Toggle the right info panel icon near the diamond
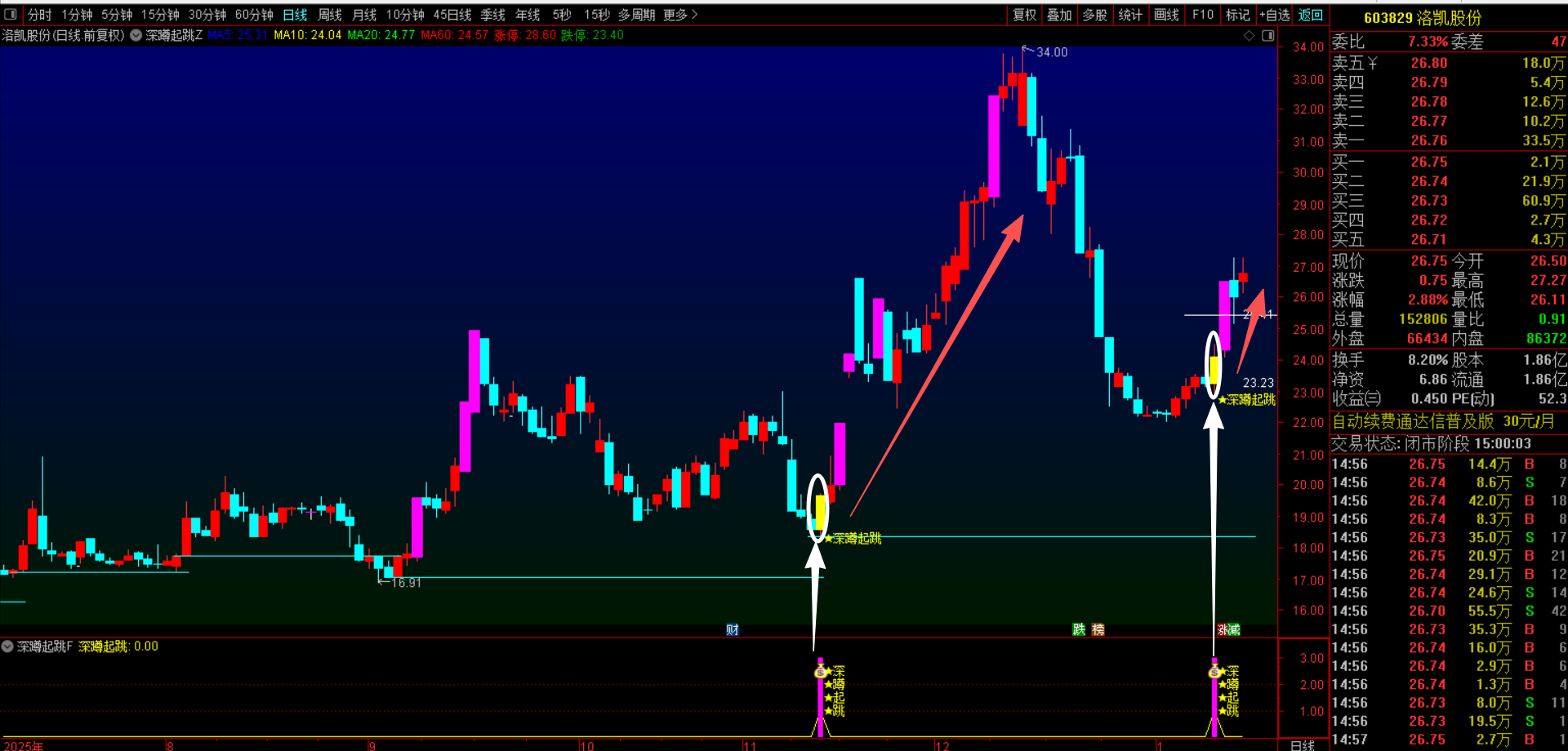 point(1267,35)
